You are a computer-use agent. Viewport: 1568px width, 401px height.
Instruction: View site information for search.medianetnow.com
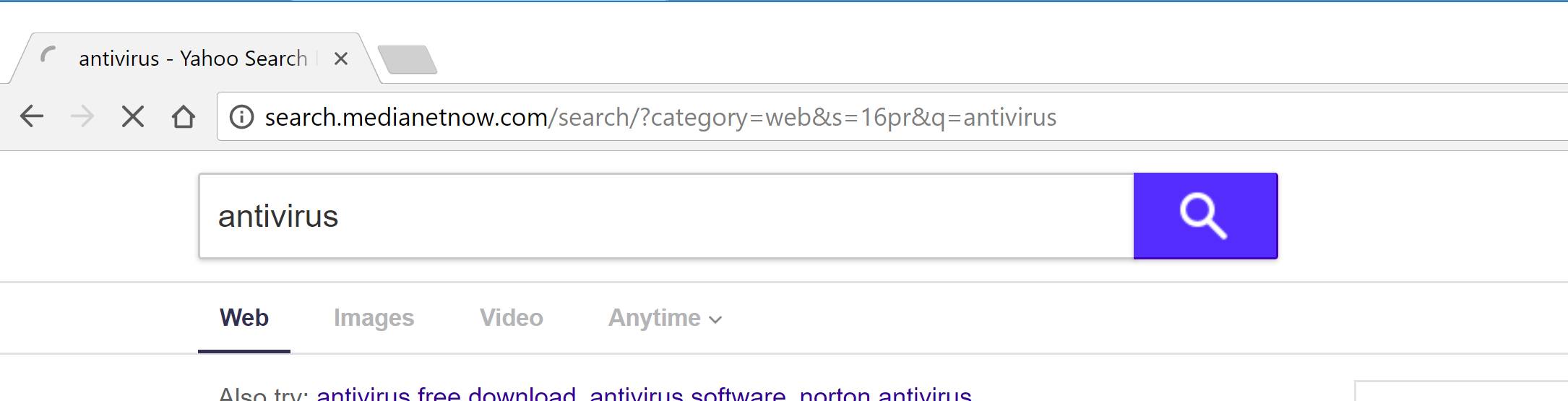click(241, 117)
